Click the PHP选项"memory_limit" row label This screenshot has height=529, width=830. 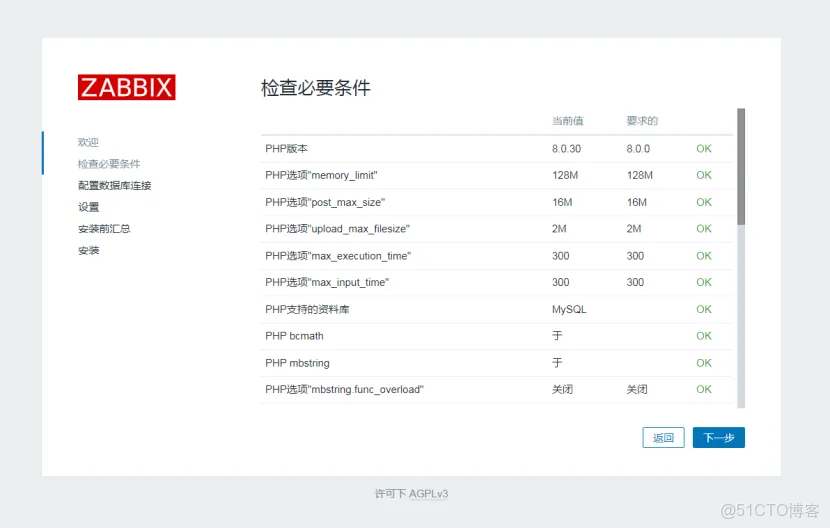pyautogui.click(x=321, y=175)
